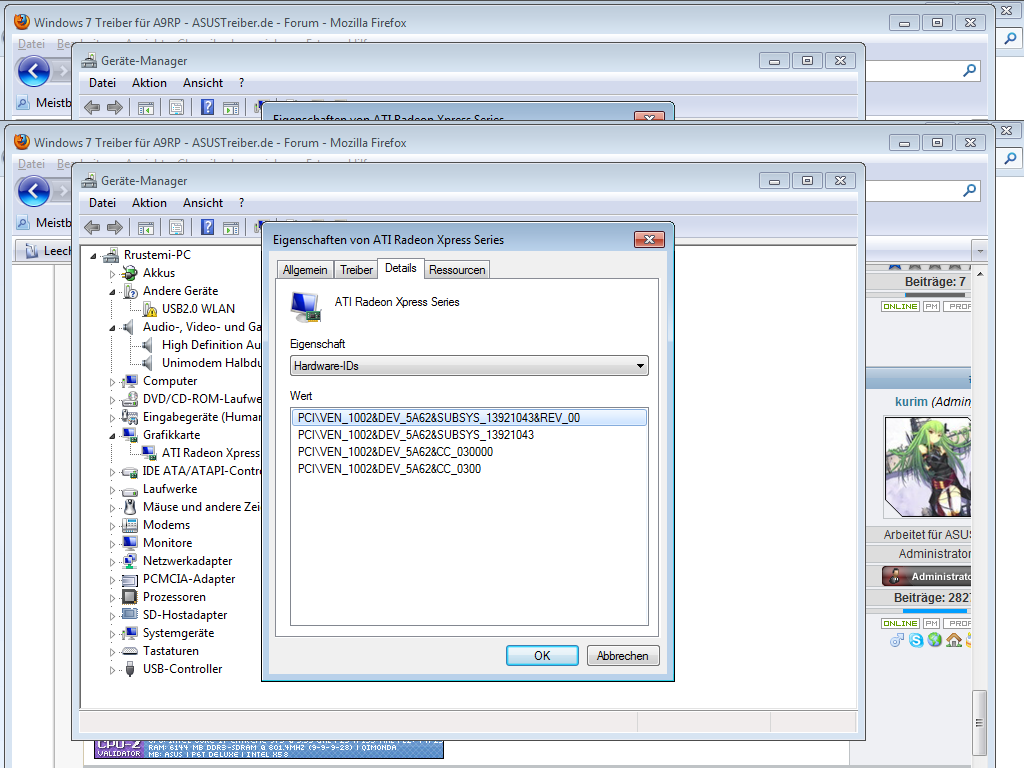The width and height of the screenshot is (1024, 768).
Task: Expand the Monitore node
Action: click(112, 543)
